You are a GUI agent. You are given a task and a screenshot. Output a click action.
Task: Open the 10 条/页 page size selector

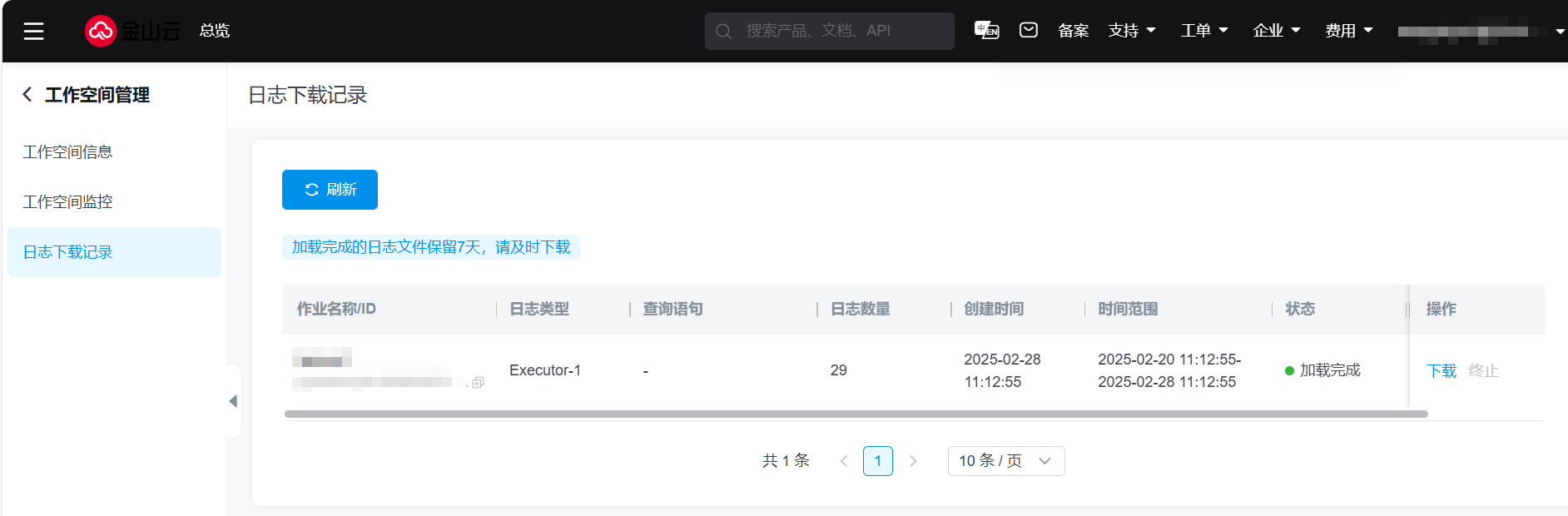pos(1005,461)
